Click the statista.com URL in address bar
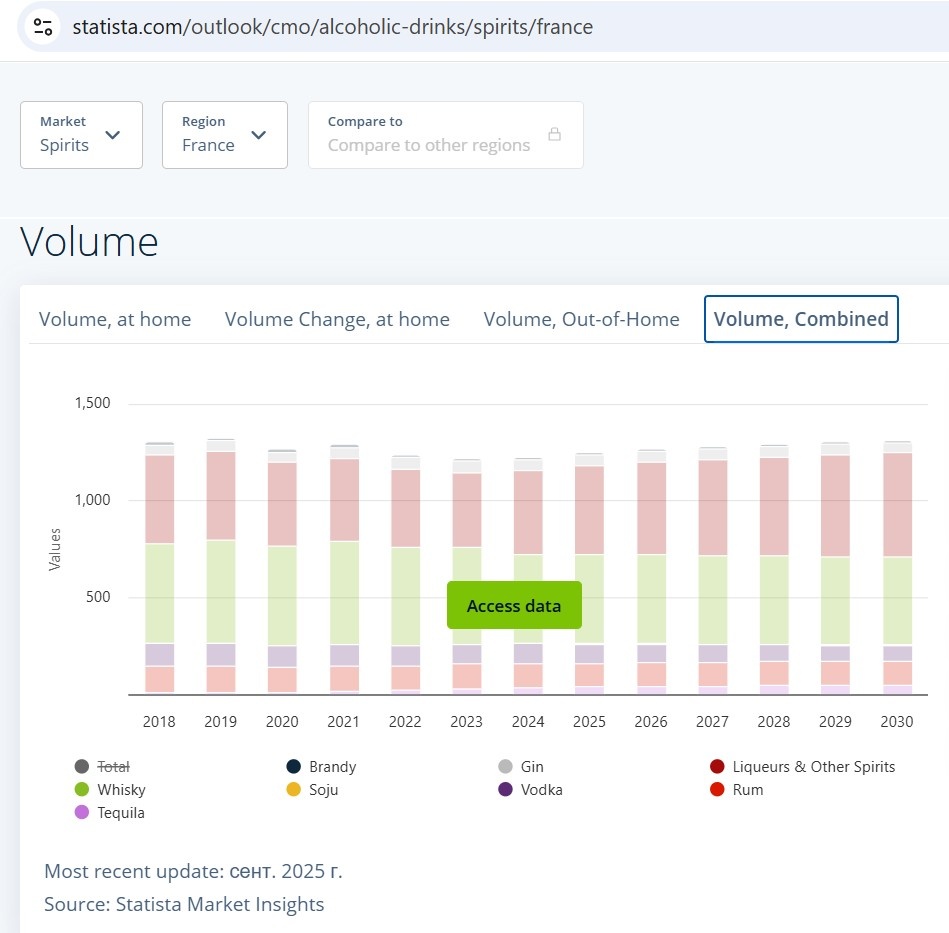This screenshot has height=933, width=949. pyautogui.click(x=333, y=27)
